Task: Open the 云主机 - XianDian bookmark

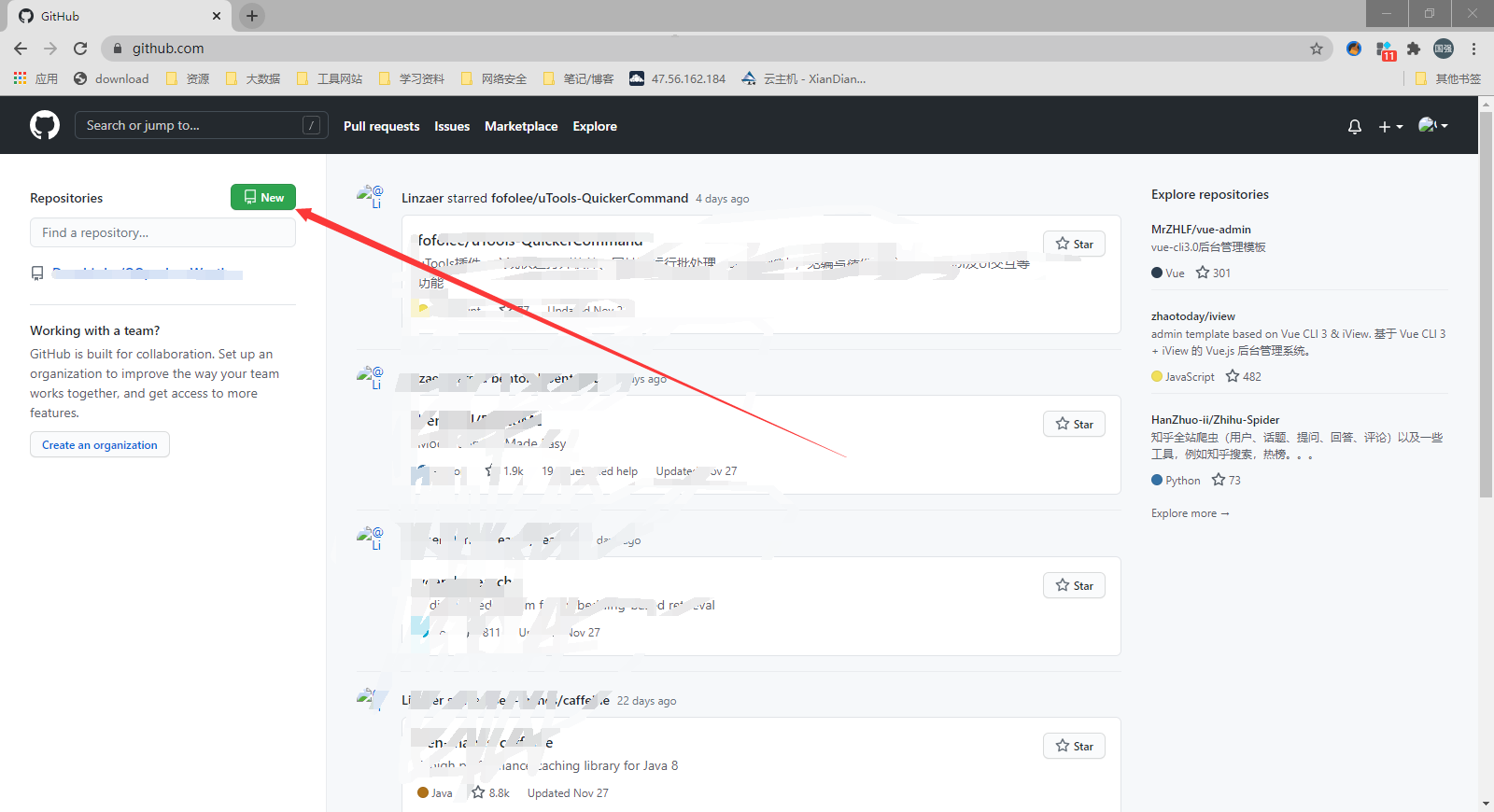Action: click(804, 78)
